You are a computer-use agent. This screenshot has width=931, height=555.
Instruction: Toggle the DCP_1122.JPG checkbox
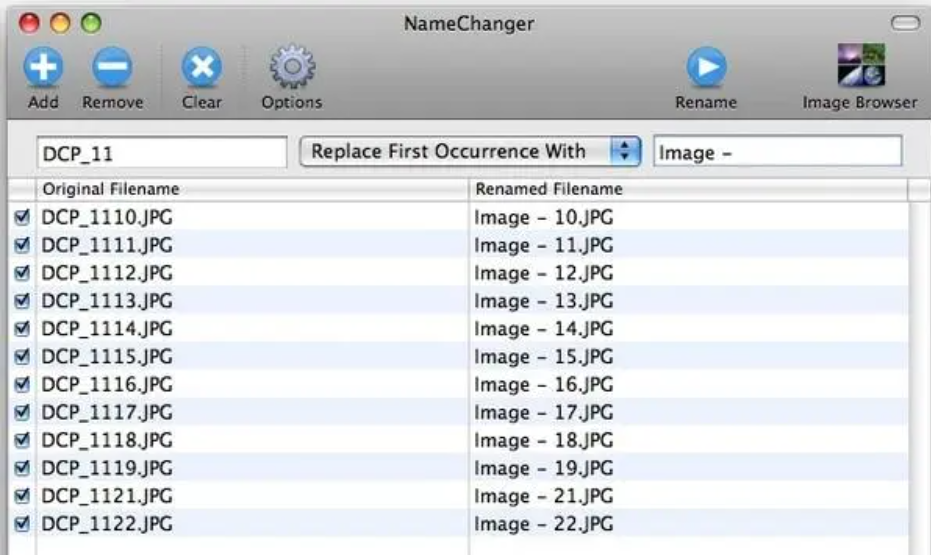pyautogui.click(x=23, y=524)
